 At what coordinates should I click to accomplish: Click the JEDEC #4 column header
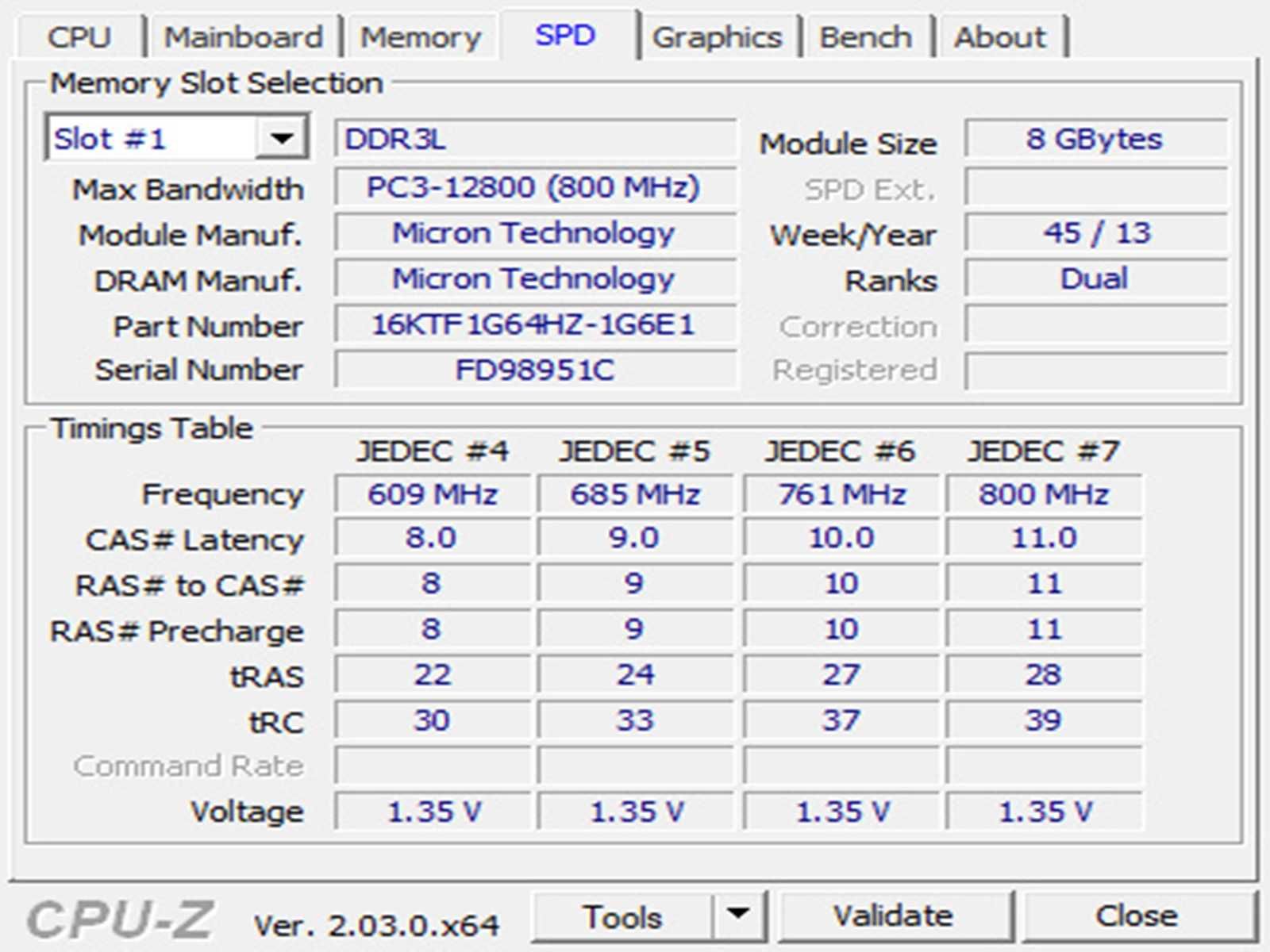(433, 451)
